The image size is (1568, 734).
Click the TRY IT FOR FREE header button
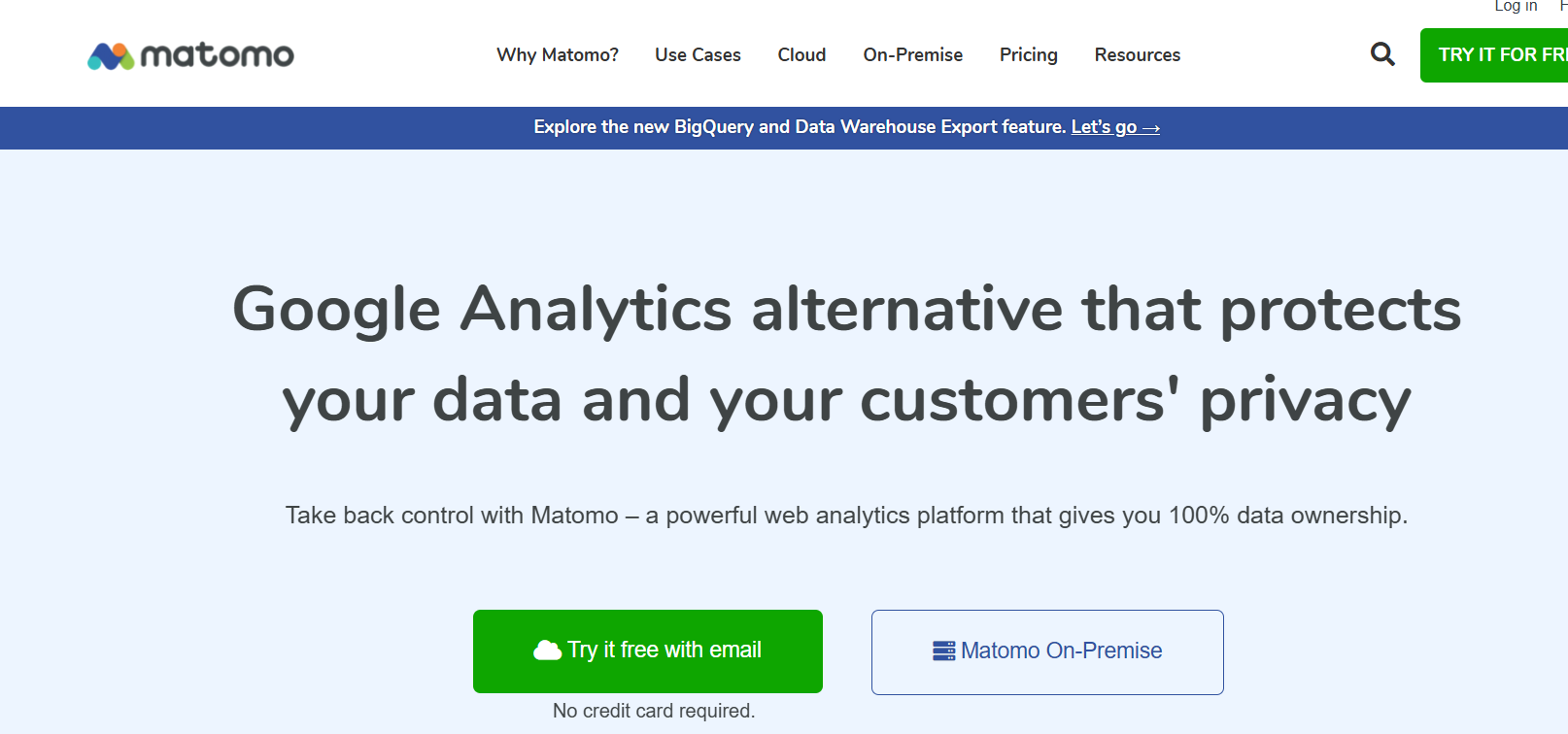point(1494,55)
